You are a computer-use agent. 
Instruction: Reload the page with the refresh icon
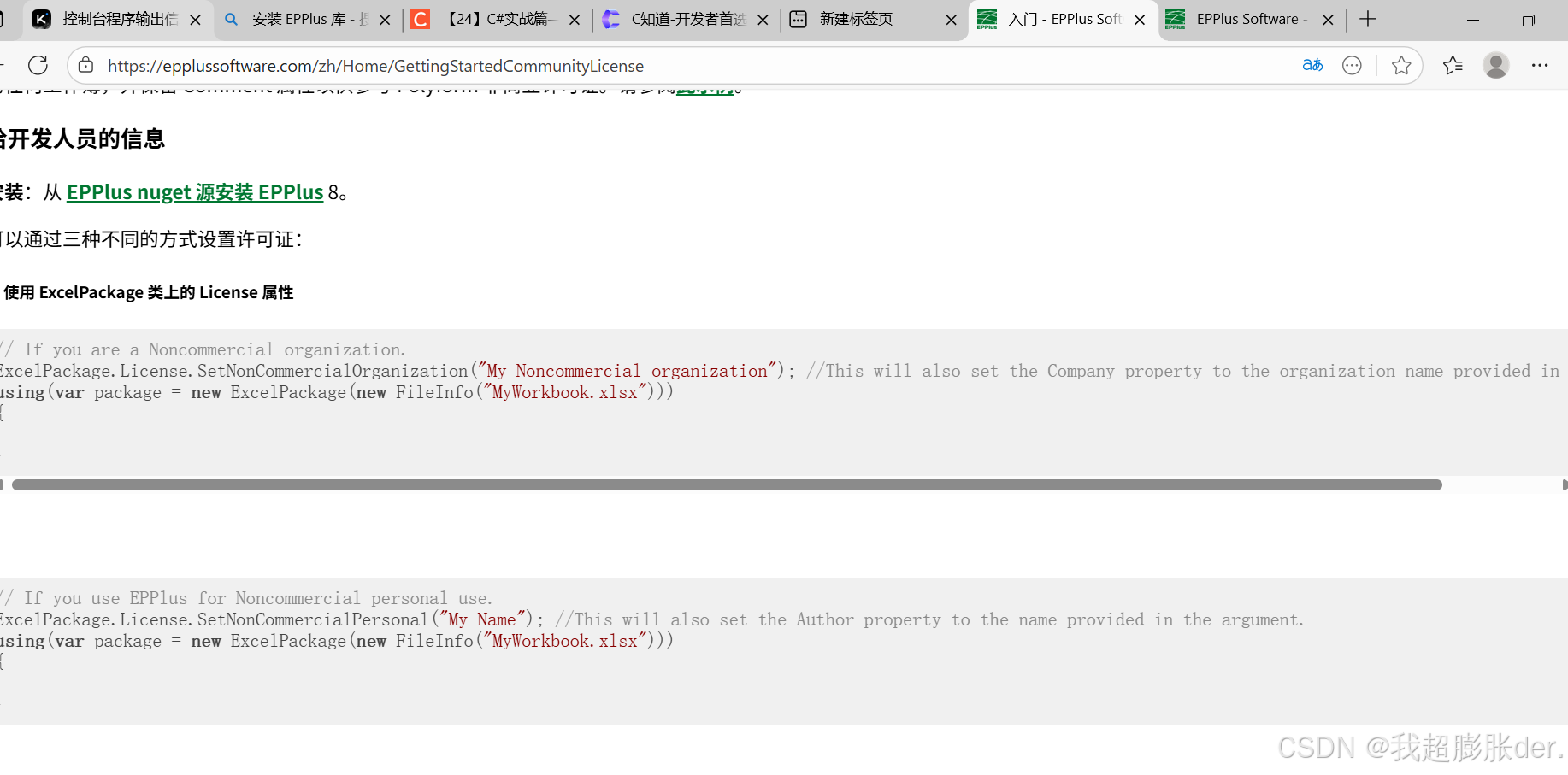tap(38, 66)
